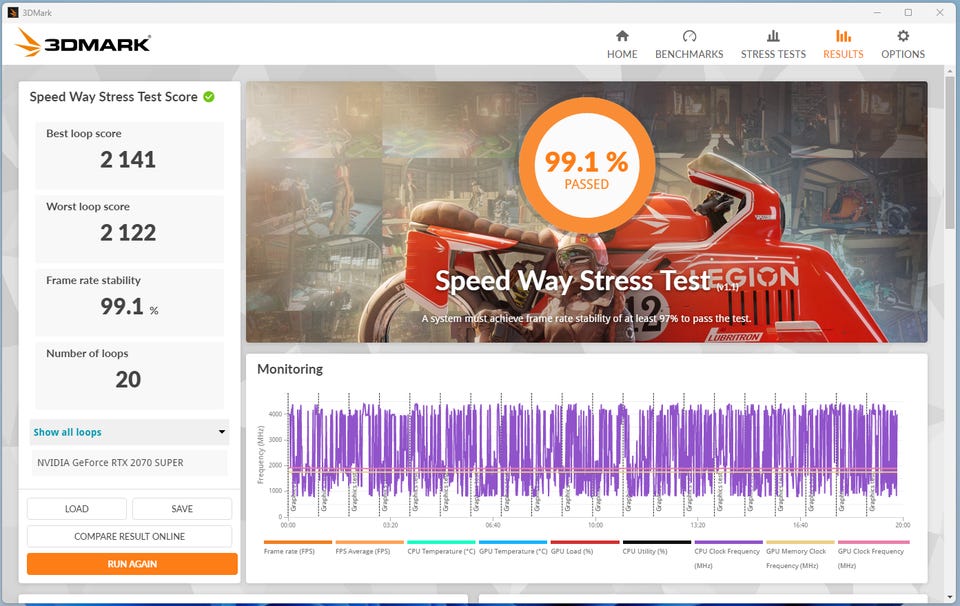Click the Worst loop score value 2 122

tap(128, 233)
